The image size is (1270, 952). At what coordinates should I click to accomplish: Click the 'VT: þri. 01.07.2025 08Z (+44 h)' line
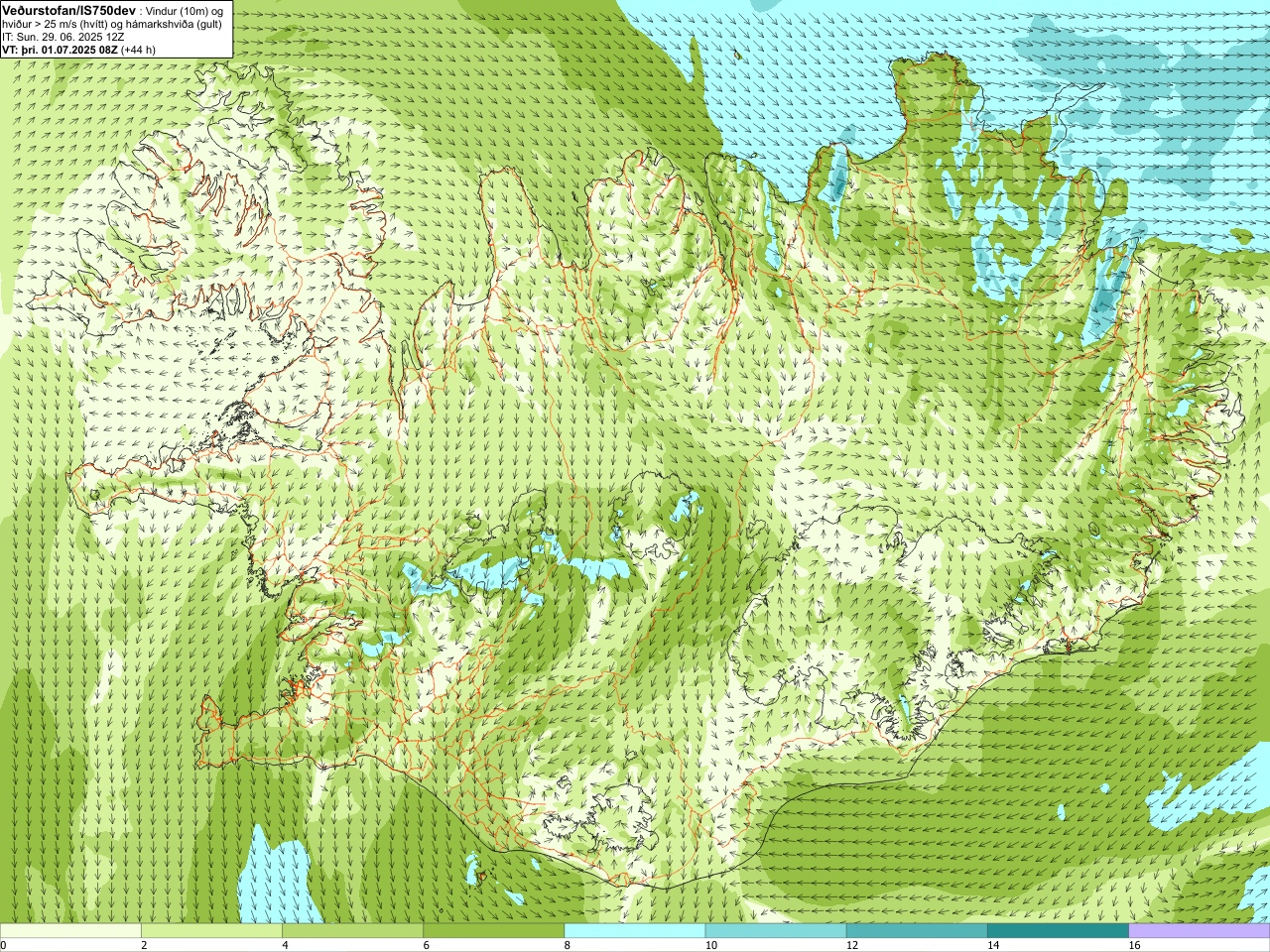78,49
